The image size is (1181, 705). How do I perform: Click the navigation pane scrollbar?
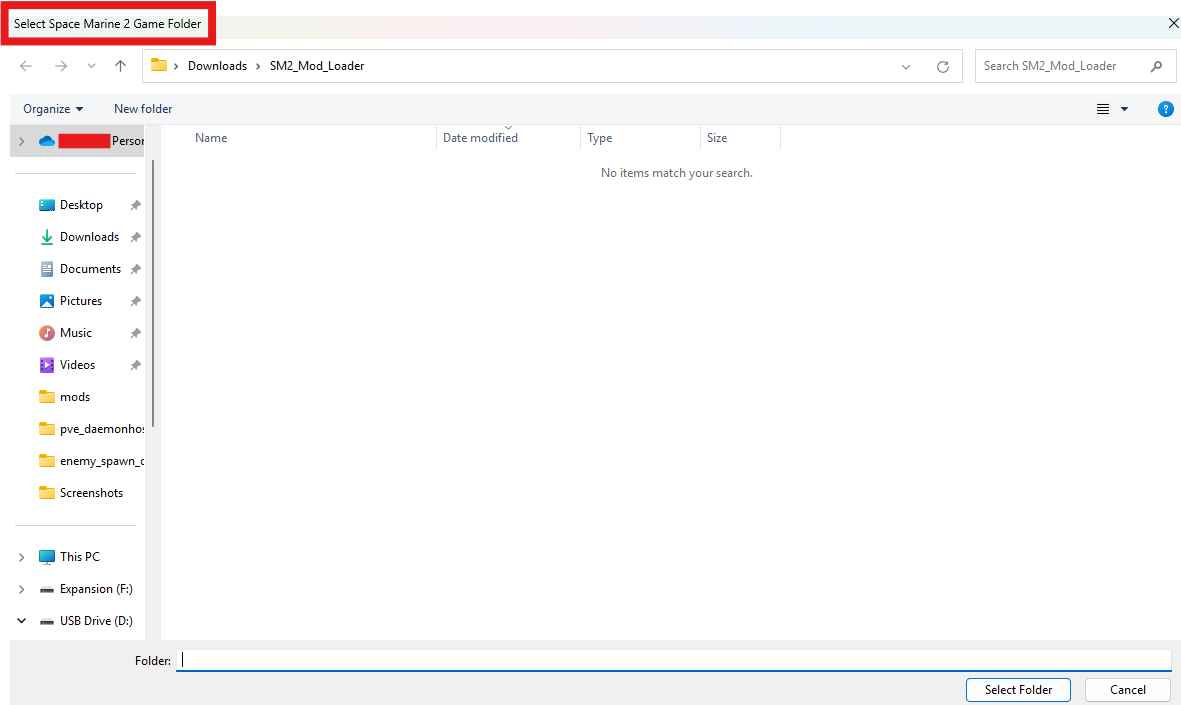pos(154,294)
